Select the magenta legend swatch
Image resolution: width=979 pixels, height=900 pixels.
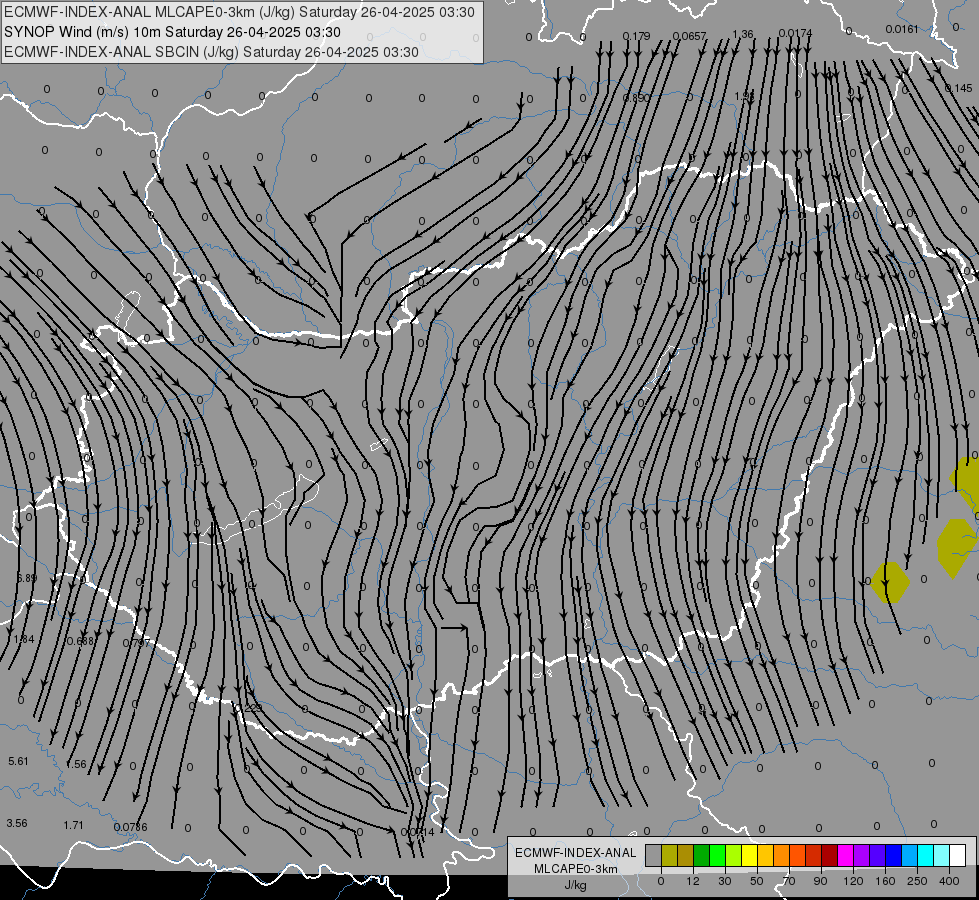point(846,855)
